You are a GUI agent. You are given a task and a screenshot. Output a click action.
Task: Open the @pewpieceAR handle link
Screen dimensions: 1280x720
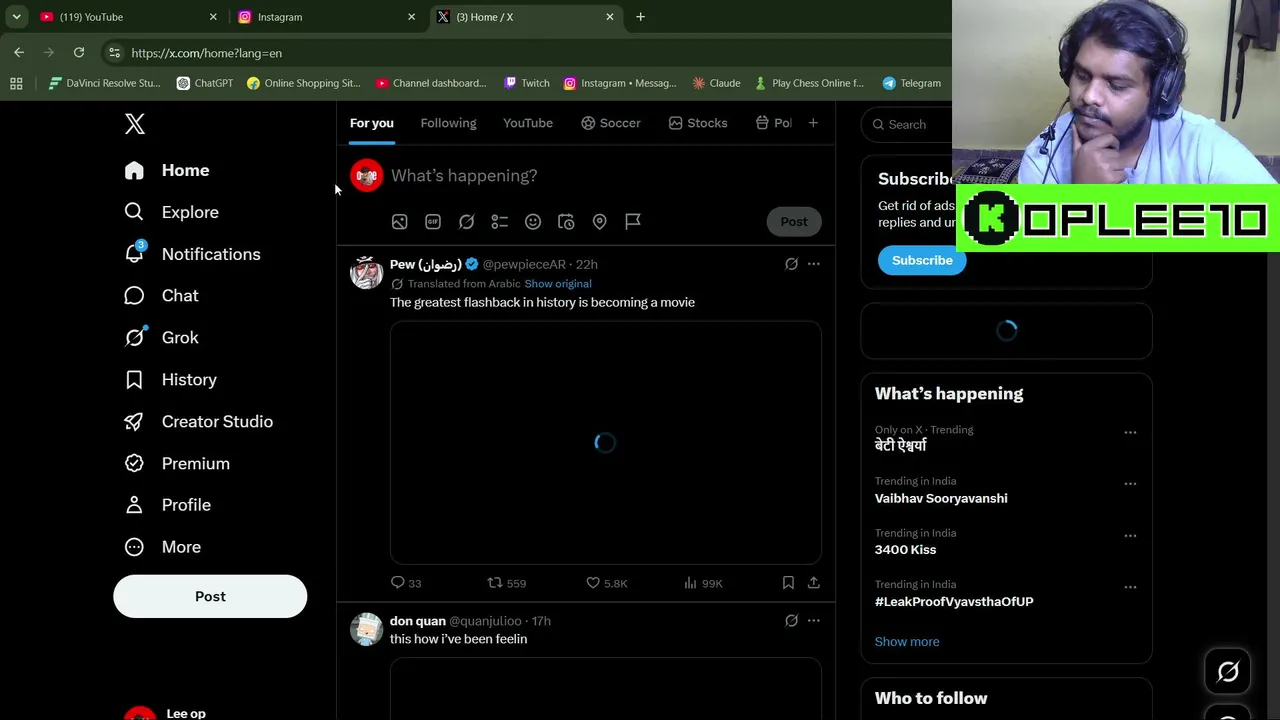524,264
